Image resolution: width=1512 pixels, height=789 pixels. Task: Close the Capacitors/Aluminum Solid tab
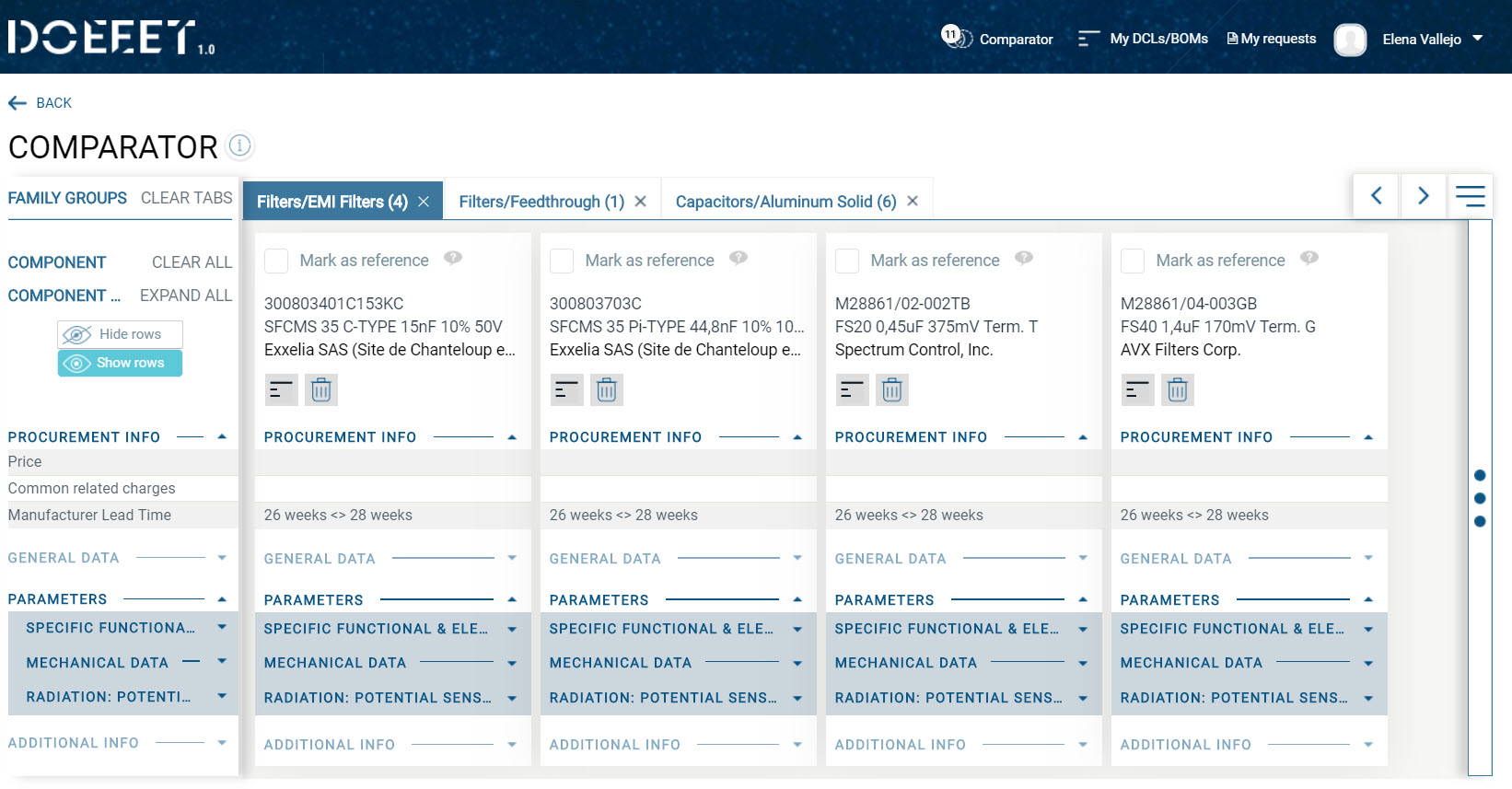(x=913, y=202)
